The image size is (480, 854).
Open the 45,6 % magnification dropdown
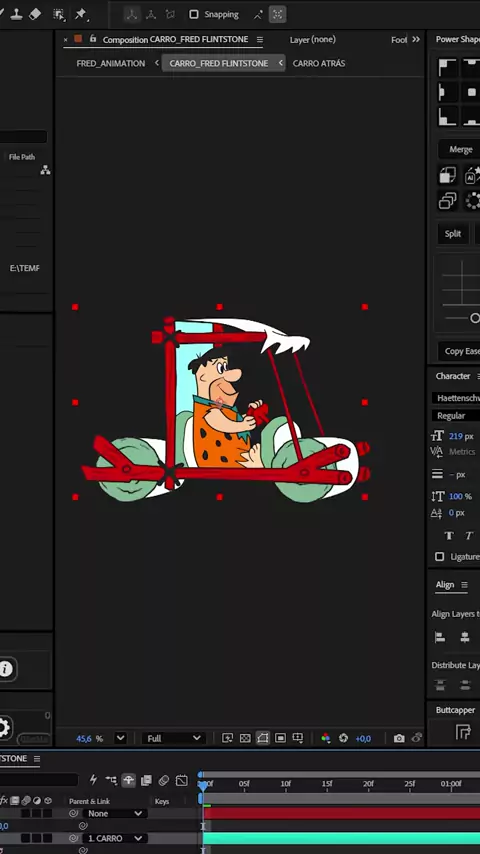[121, 738]
